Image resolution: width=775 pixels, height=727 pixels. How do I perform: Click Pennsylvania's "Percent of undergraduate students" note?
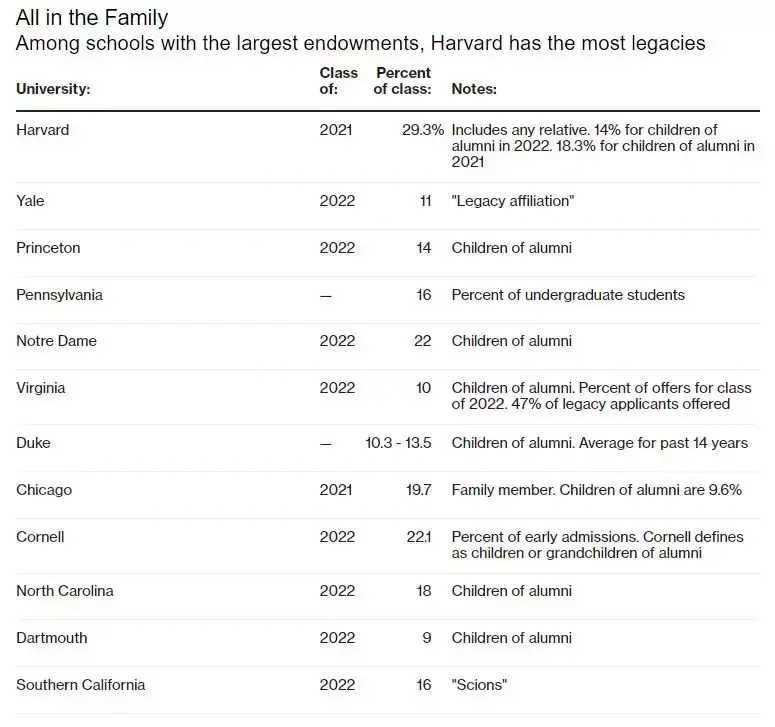click(x=568, y=295)
